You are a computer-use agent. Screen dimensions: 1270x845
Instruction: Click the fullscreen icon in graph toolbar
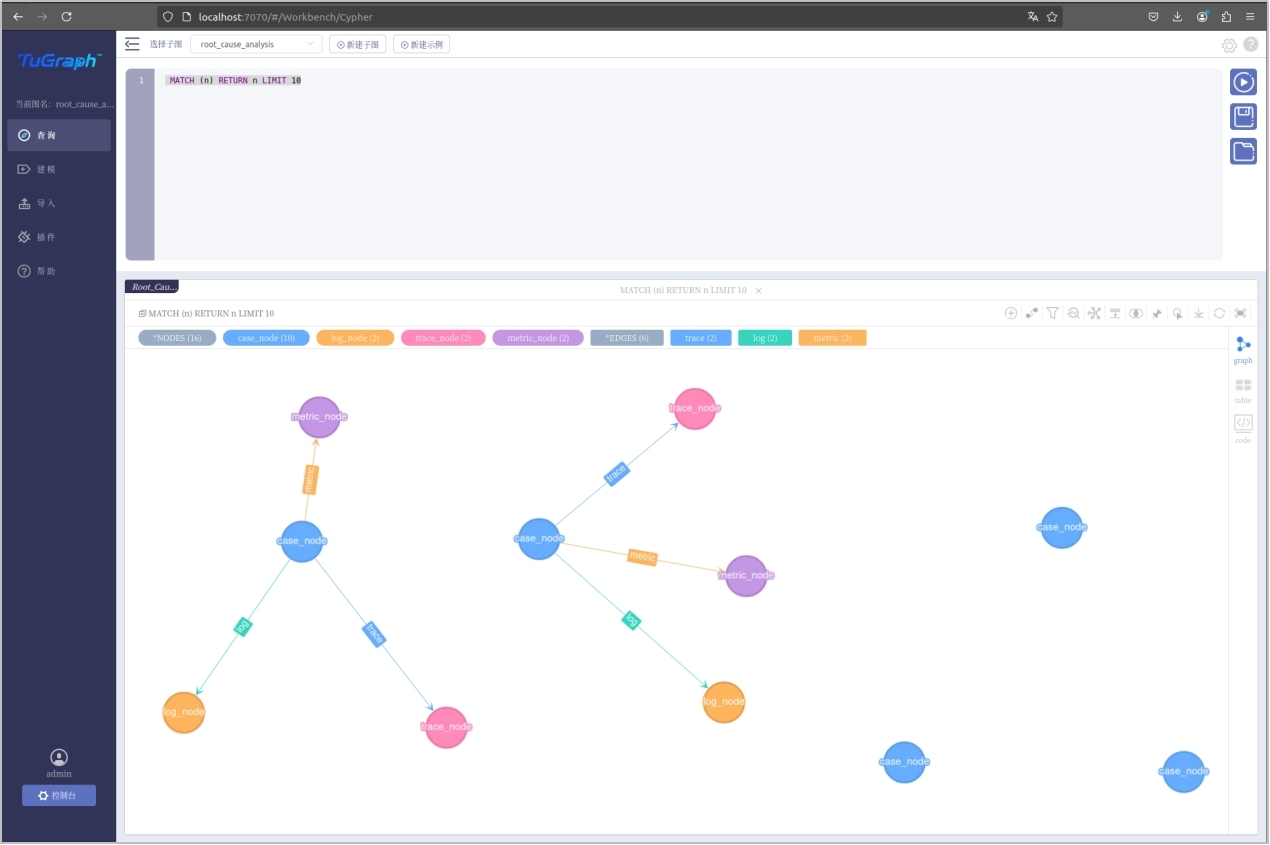[1241, 313]
